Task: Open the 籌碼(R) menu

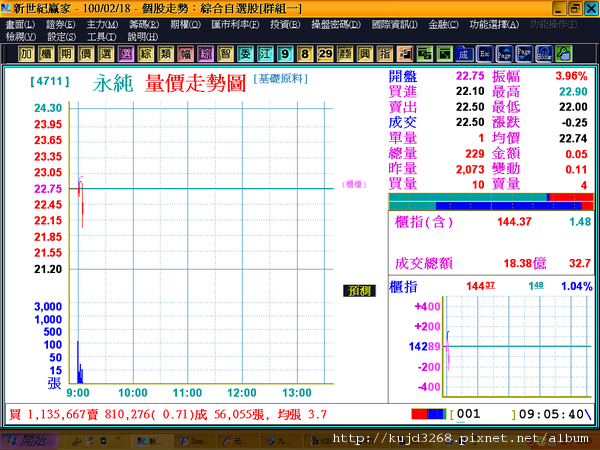Action: point(144,25)
